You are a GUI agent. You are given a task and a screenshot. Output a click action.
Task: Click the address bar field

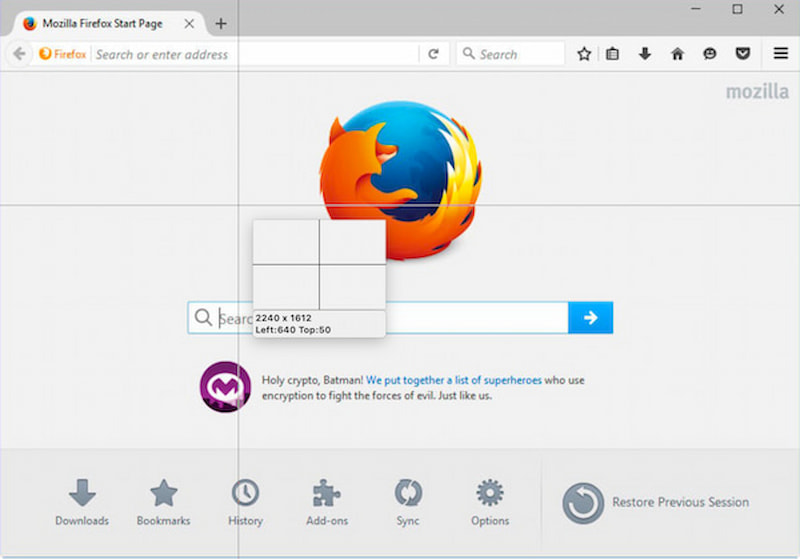click(250, 54)
